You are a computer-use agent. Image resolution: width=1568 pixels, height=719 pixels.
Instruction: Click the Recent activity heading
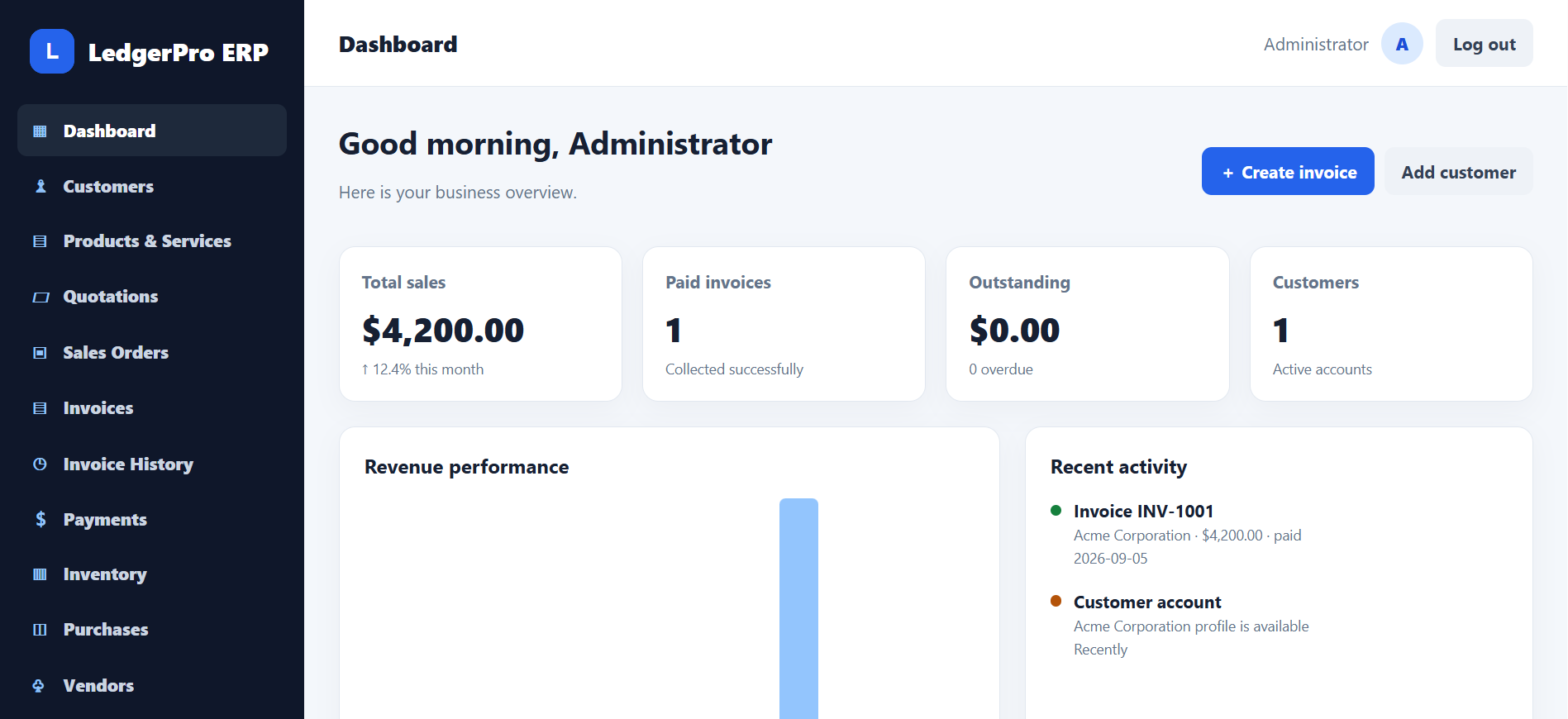pyautogui.click(x=1118, y=467)
